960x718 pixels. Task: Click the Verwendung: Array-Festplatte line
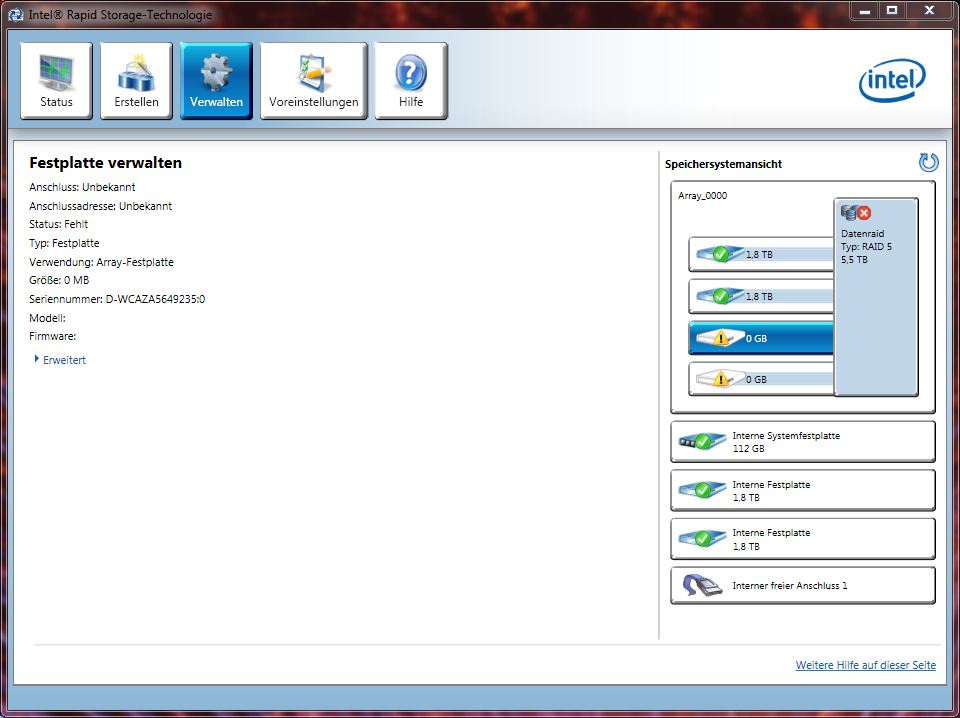coord(102,262)
